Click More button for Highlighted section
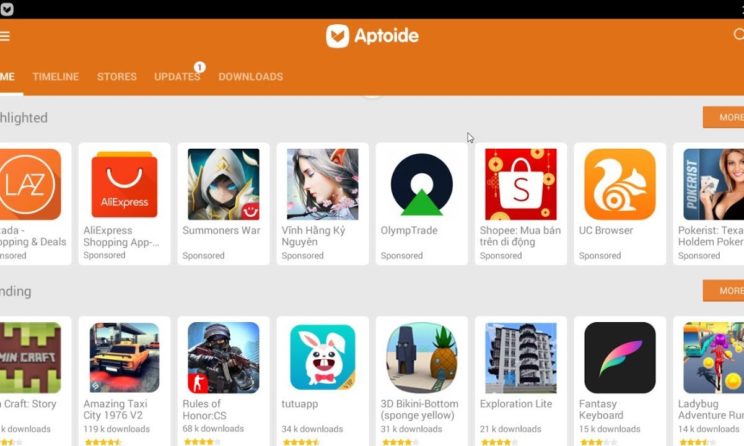Image resolution: width=744 pixels, height=446 pixels. coord(723,117)
